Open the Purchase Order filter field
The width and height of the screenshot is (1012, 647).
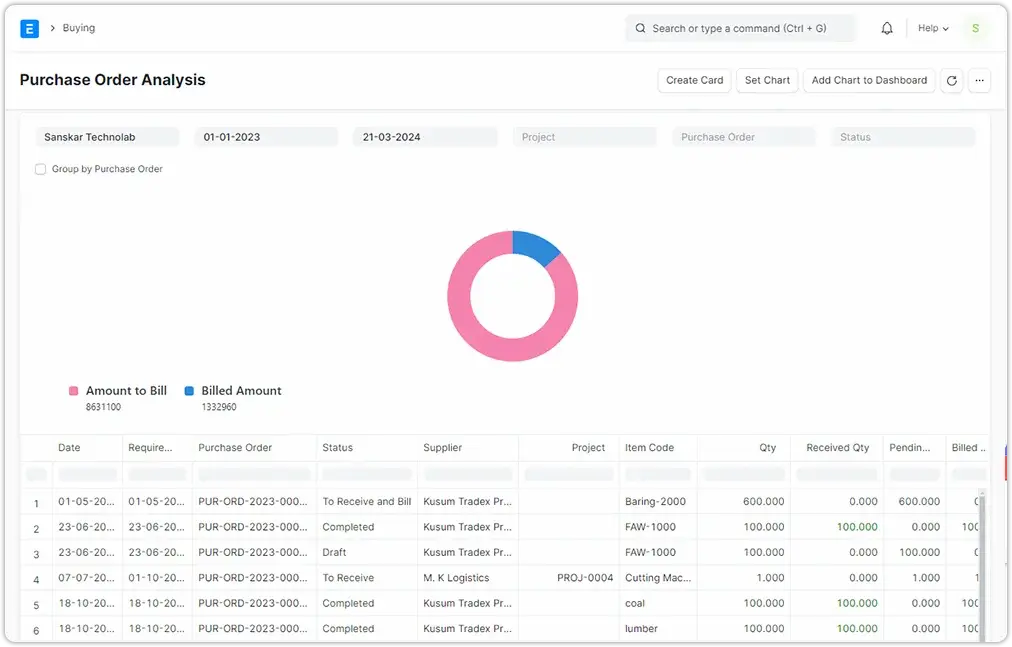point(743,136)
